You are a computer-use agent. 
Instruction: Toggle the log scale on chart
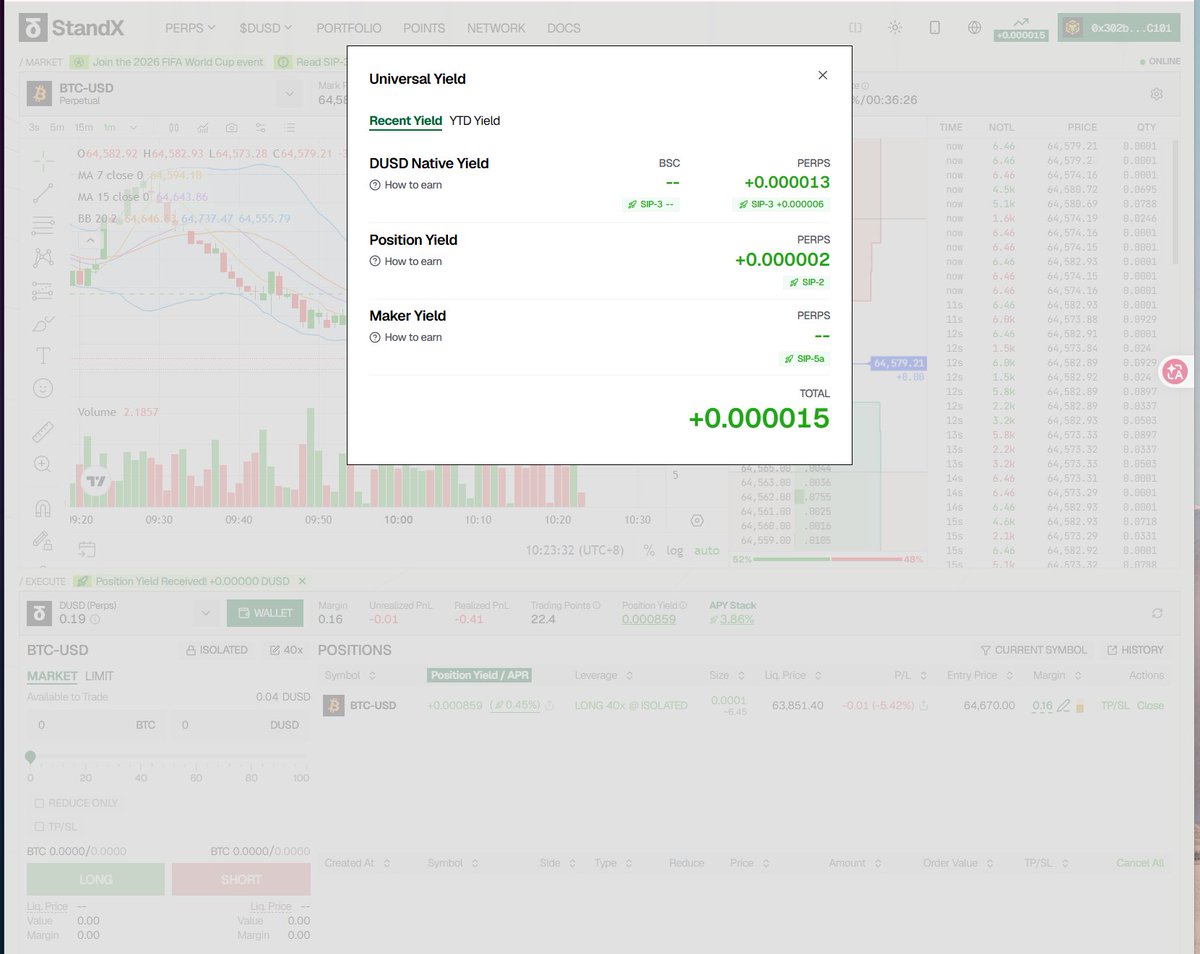pyautogui.click(x=676, y=550)
